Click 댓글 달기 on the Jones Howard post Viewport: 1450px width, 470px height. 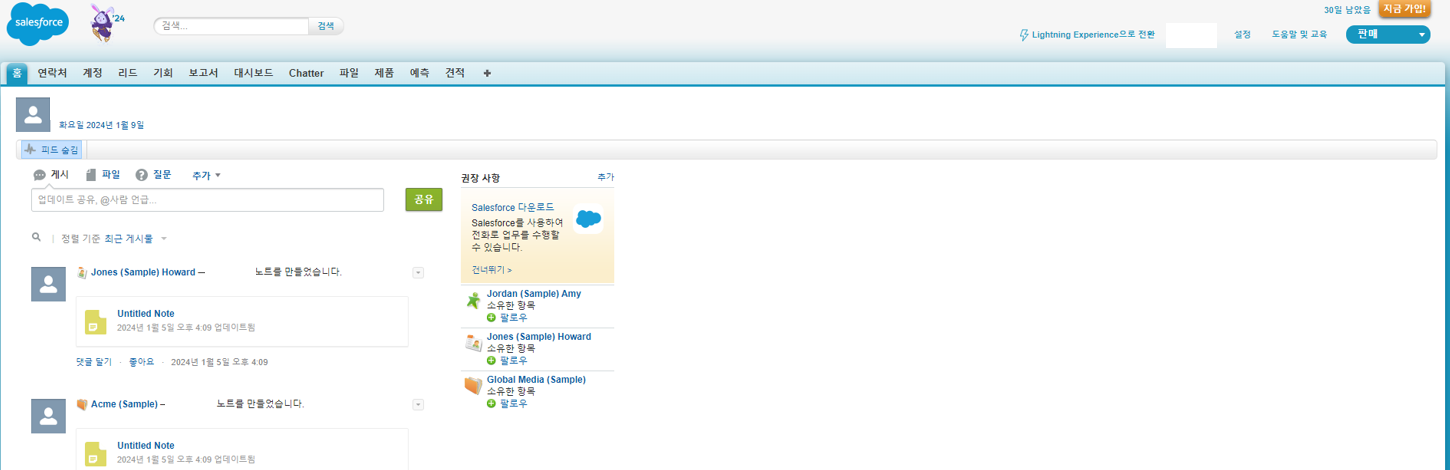pos(94,362)
